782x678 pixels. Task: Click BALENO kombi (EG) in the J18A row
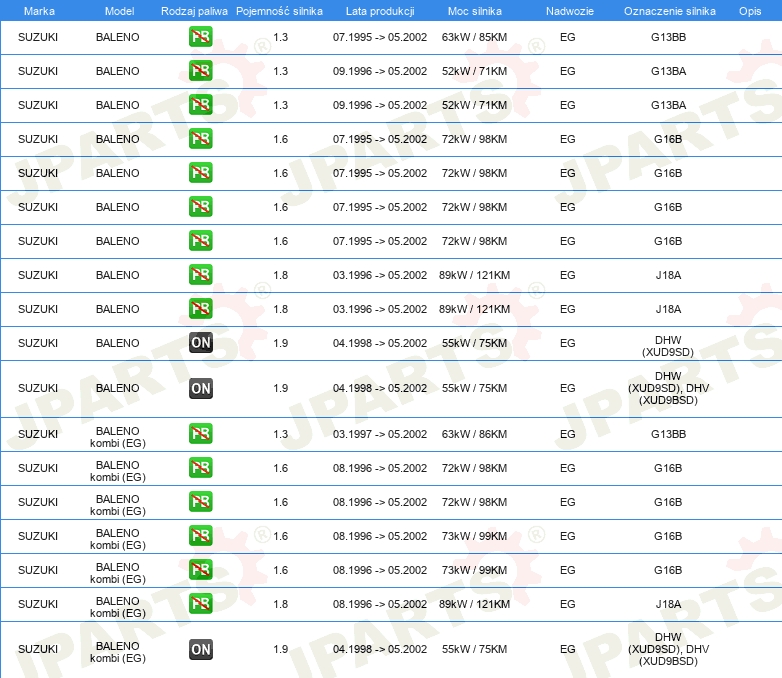pos(118,607)
